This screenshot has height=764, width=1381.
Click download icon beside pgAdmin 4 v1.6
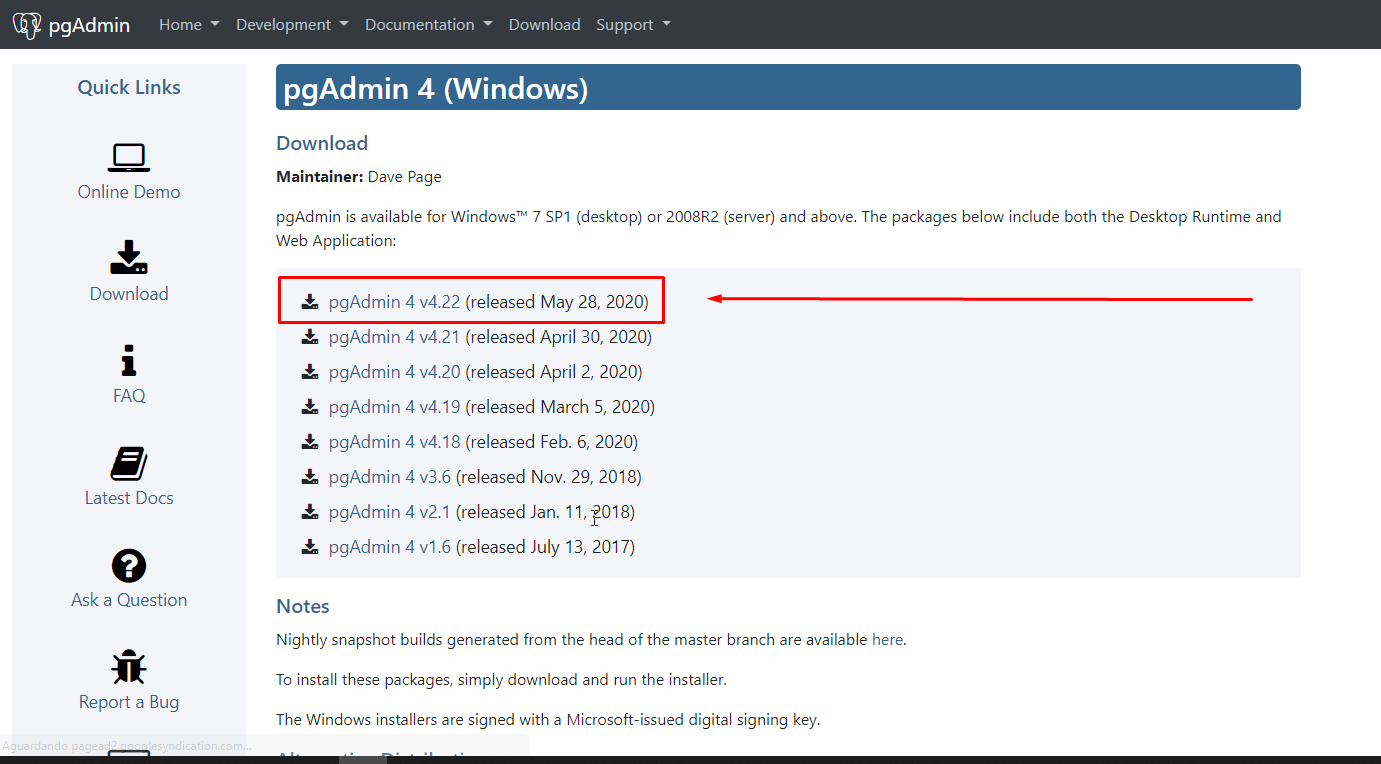(x=310, y=547)
